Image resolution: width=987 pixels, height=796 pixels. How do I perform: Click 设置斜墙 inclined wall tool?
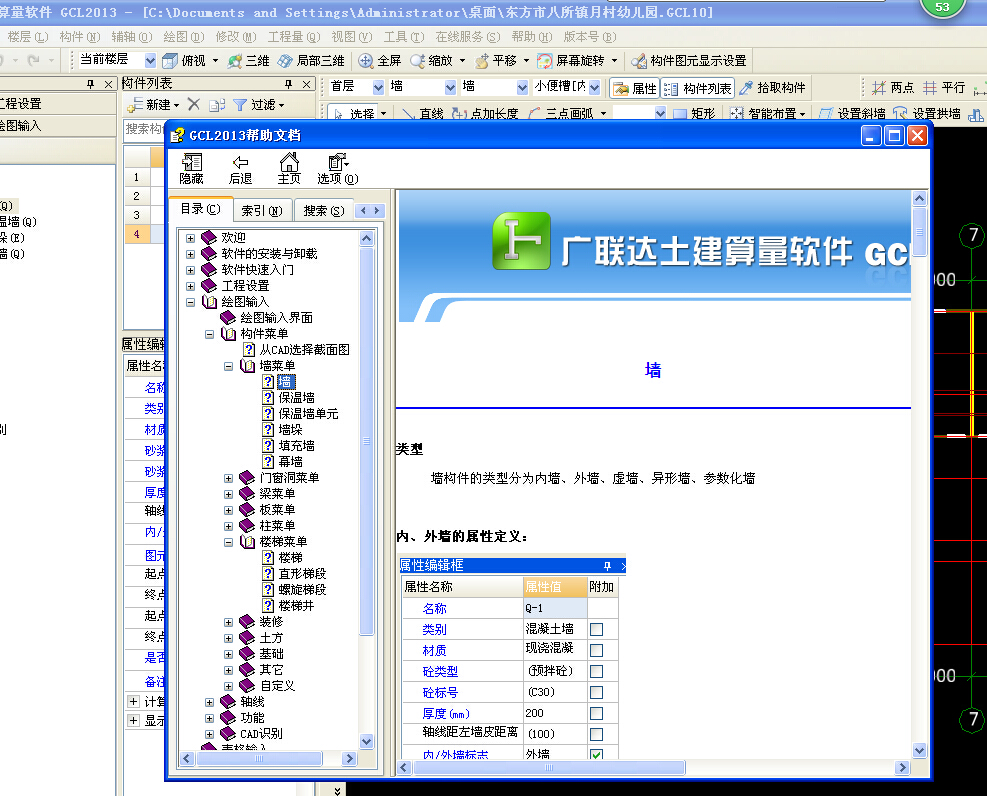click(x=852, y=113)
